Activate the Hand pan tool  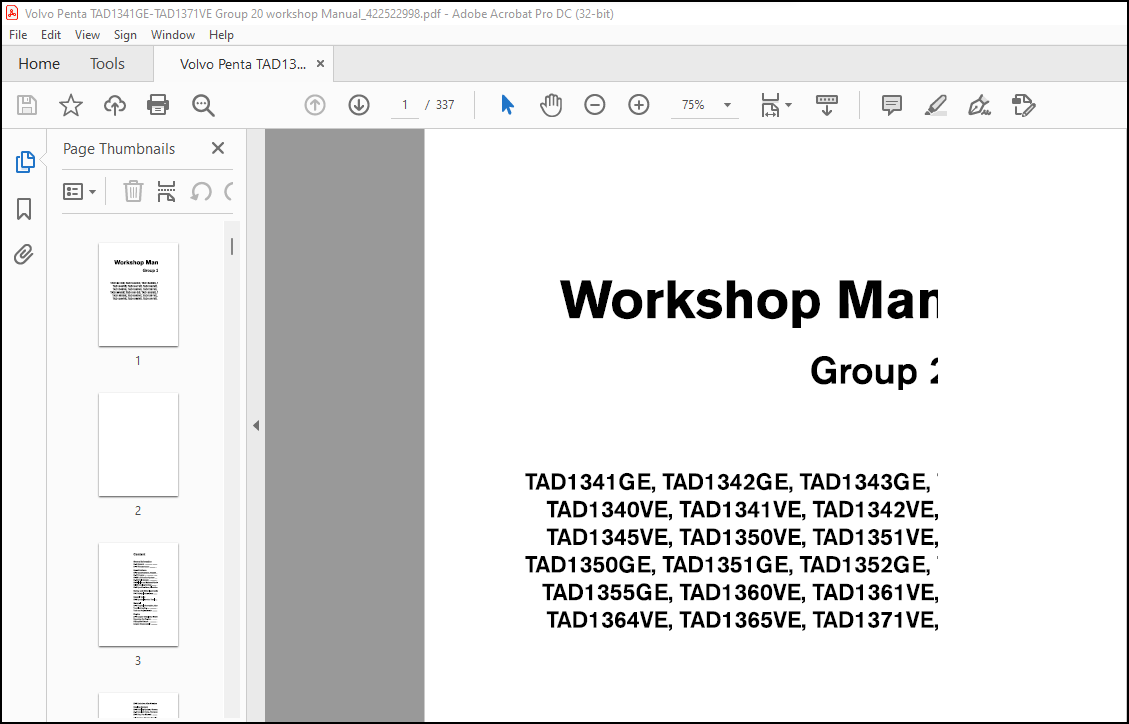pyautogui.click(x=551, y=105)
